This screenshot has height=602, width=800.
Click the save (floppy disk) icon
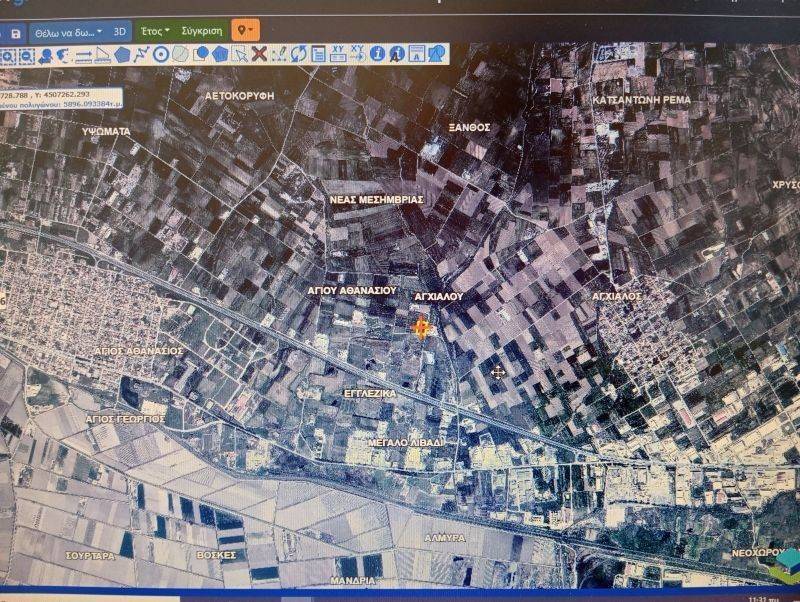tap(16, 32)
